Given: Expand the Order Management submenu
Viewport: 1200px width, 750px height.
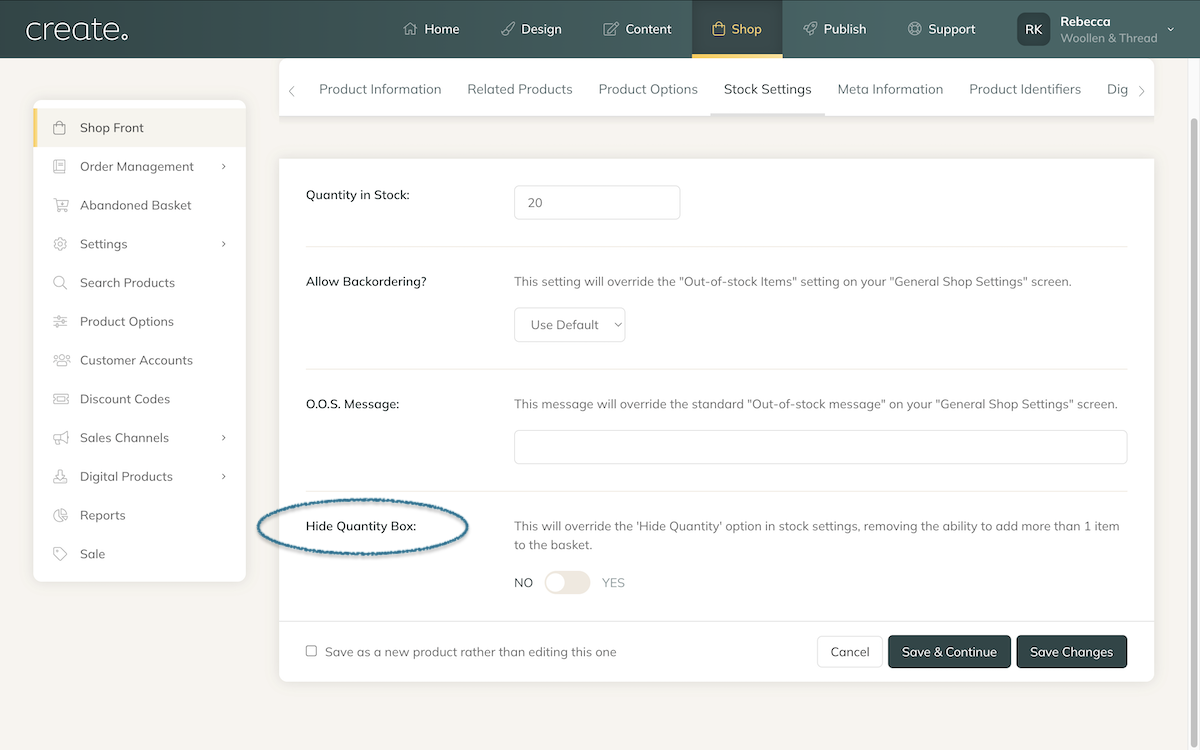Looking at the screenshot, I should point(223,167).
